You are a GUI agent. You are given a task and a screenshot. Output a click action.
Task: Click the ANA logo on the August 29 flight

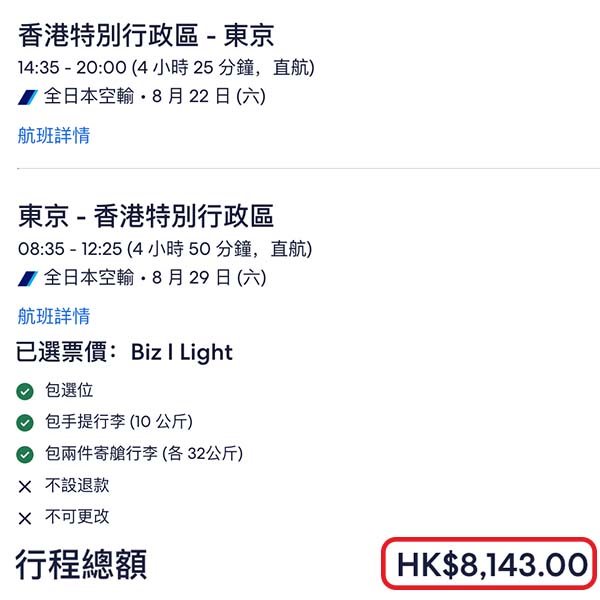(27, 278)
